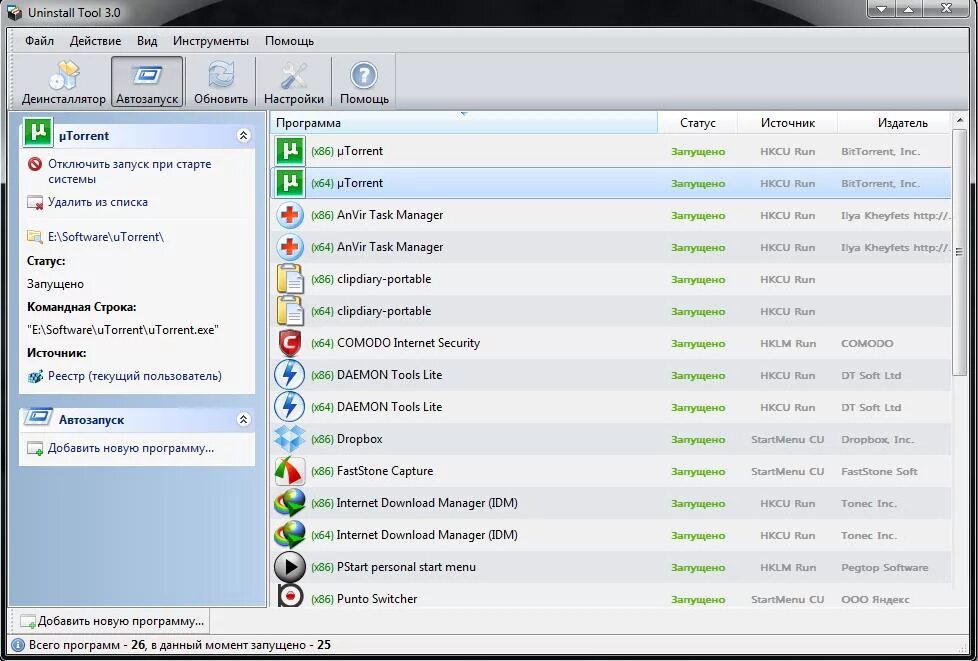Click the red disable-startup icon
Viewport: 978px width, 661px height.
(x=35, y=165)
